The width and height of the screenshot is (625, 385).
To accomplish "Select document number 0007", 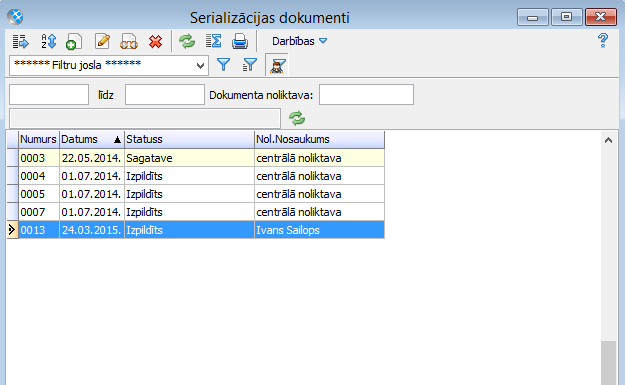I will pyautogui.click(x=39, y=212).
